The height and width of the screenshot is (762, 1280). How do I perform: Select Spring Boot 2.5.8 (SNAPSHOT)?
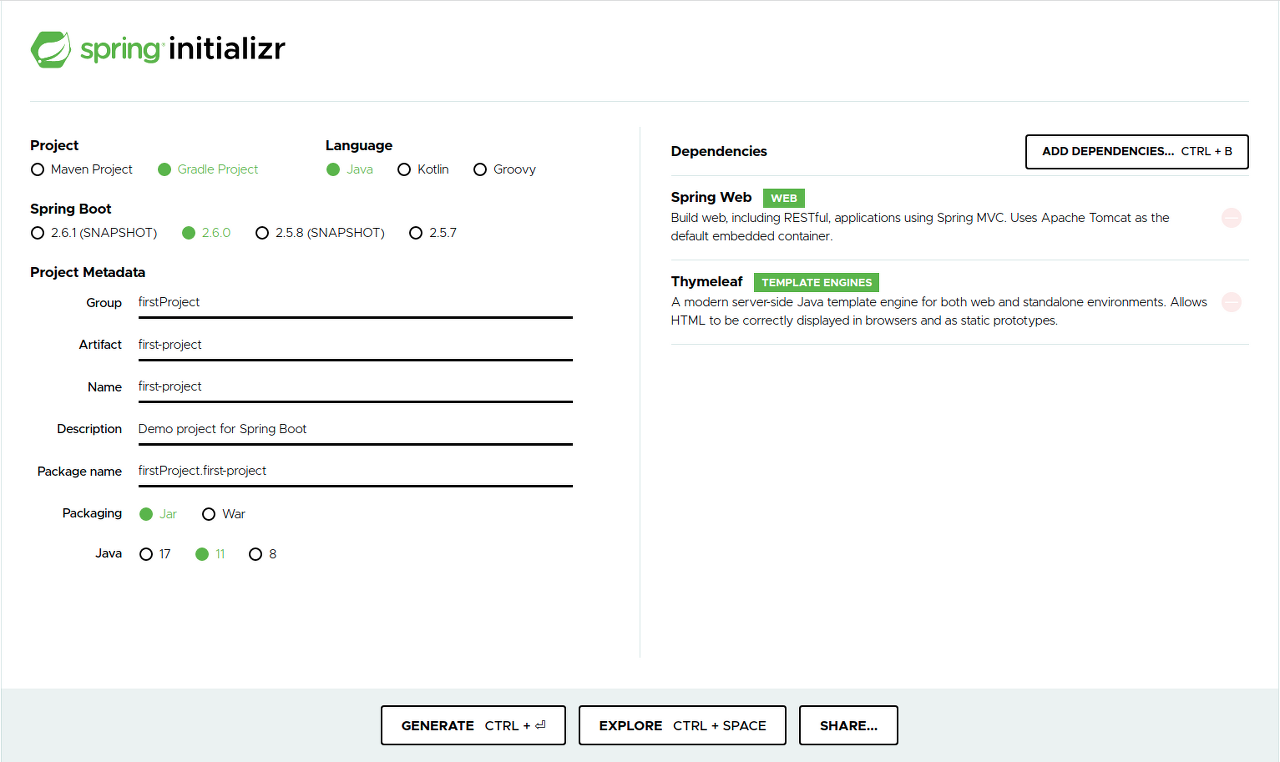pos(320,233)
